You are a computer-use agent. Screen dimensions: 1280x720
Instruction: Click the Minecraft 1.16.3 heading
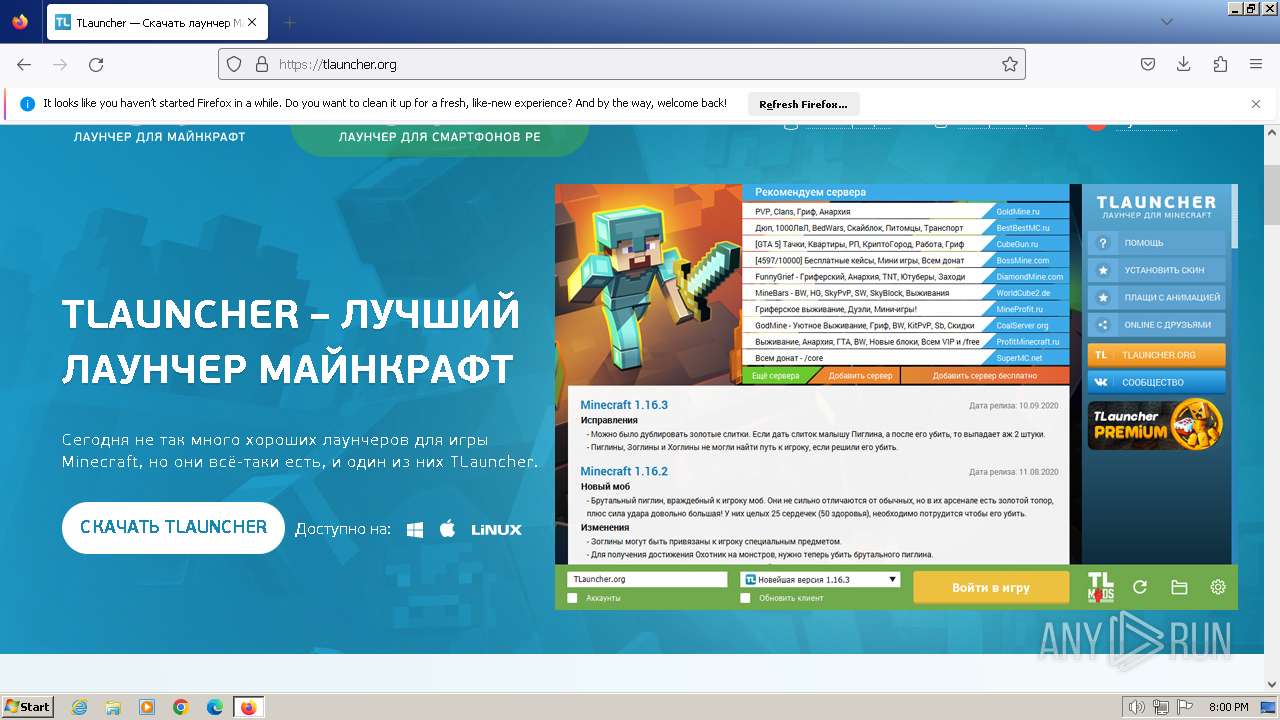(624, 405)
